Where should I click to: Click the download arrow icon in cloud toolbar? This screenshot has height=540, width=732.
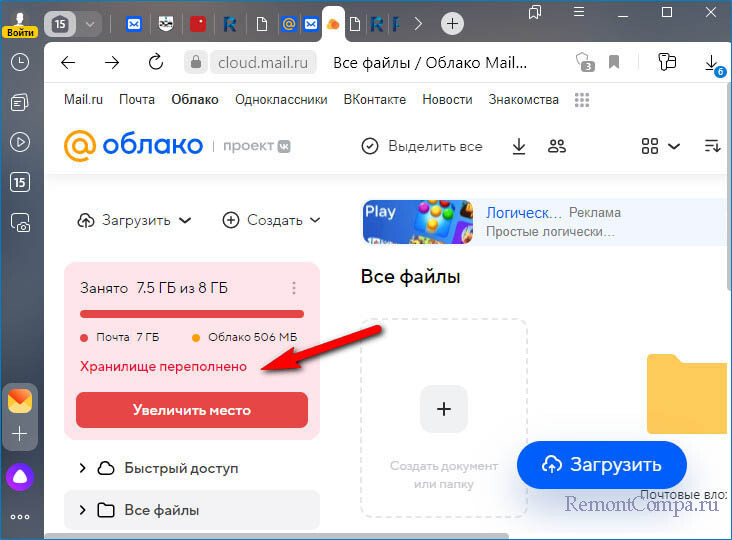[518, 146]
